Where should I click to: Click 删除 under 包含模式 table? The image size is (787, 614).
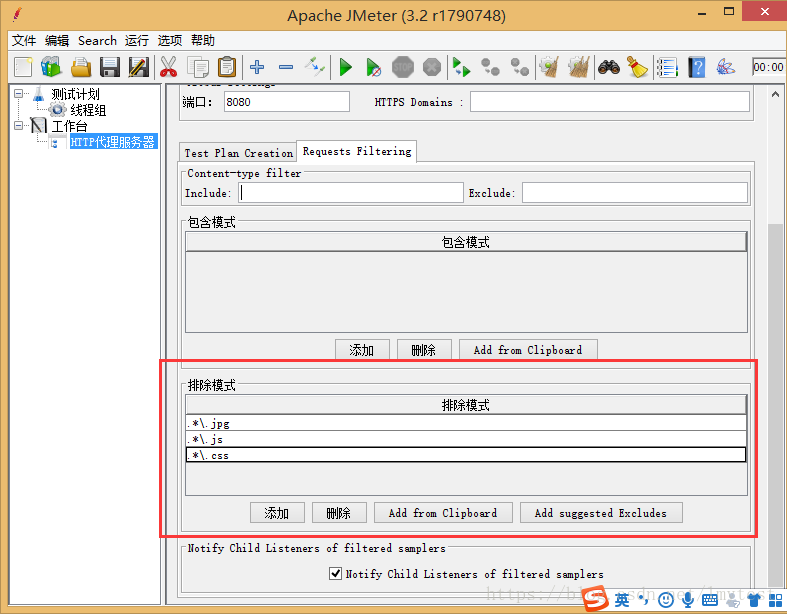pyautogui.click(x=424, y=350)
